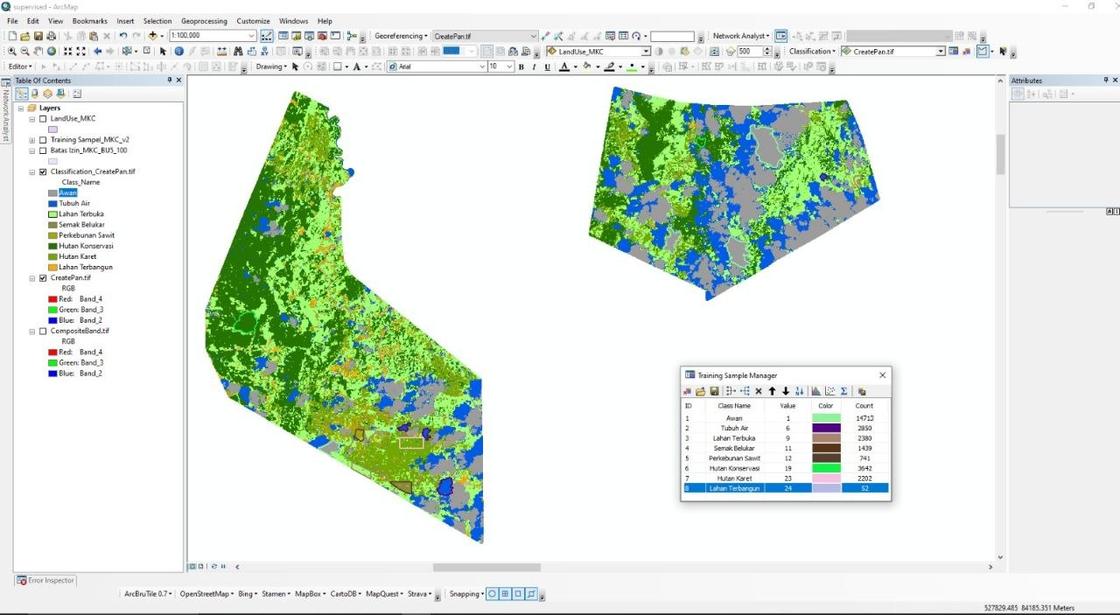Open the Editor dropdown button
This screenshot has width=1120, height=615.
click(21, 66)
